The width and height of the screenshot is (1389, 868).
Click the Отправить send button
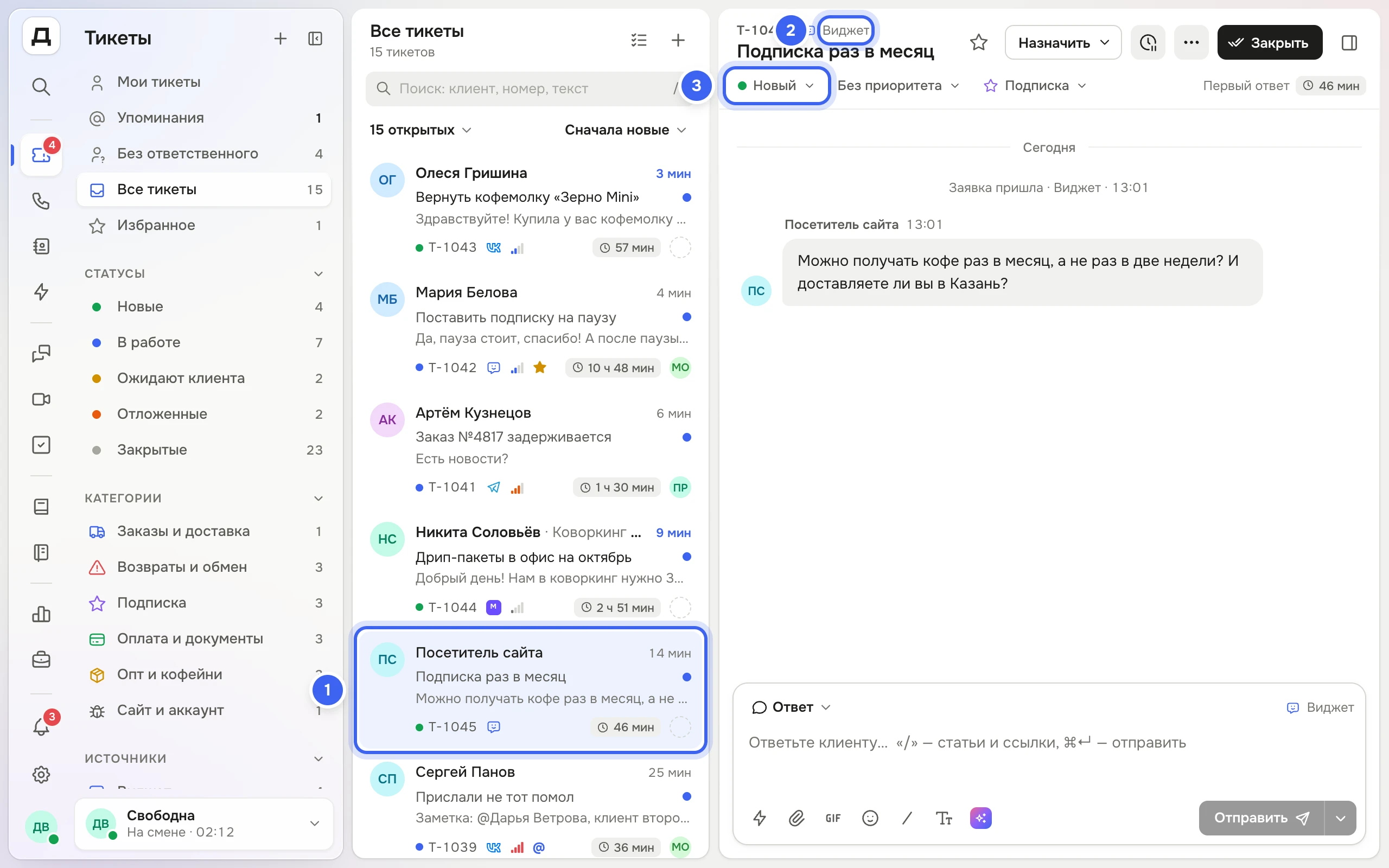1261,818
